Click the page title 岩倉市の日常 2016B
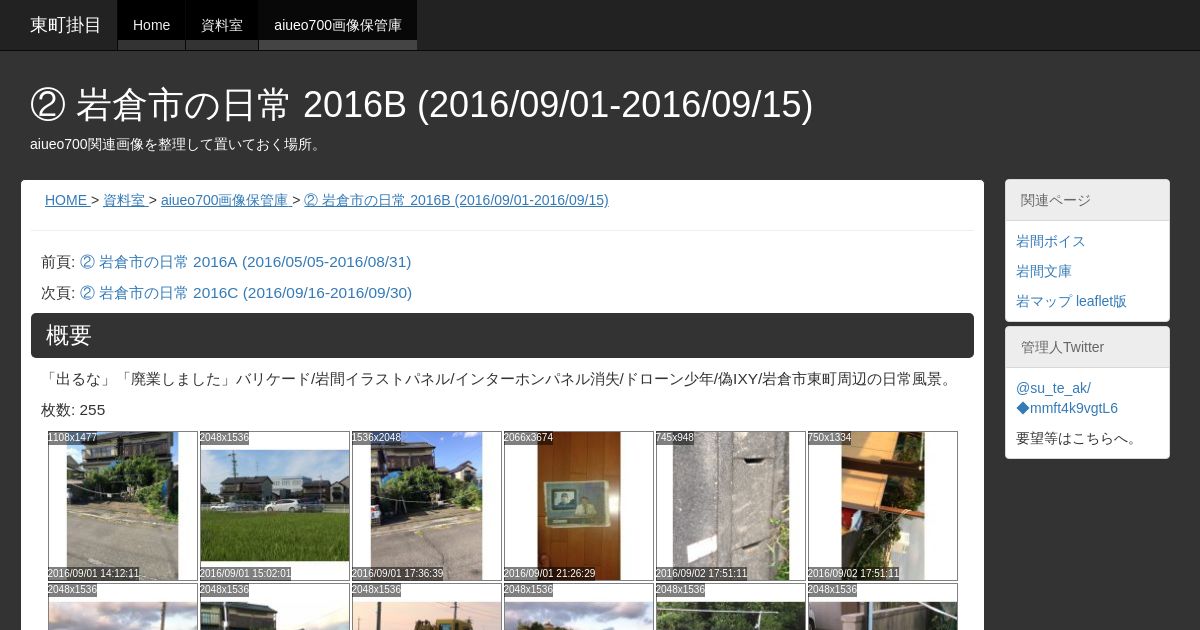The height and width of the screenshot is (630, 1200). [x=421, y=104]
